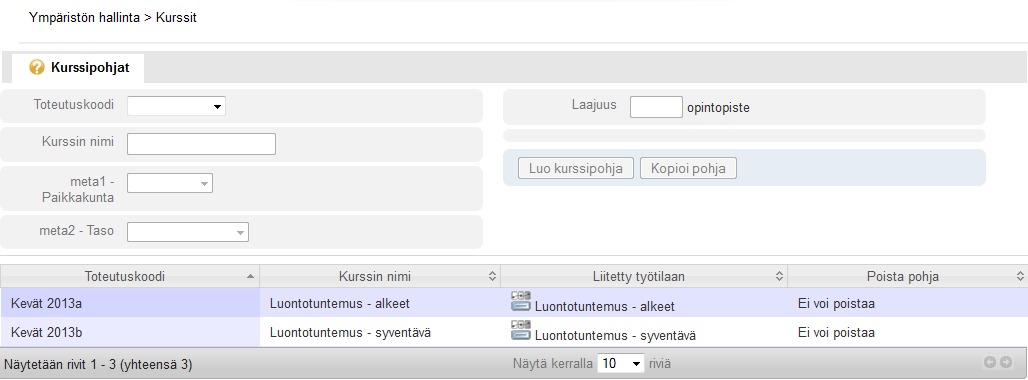Open meta1 - Paikkakunta dropdown
This screenshot has height=380, width=1028.
click(x=170, y=183)
